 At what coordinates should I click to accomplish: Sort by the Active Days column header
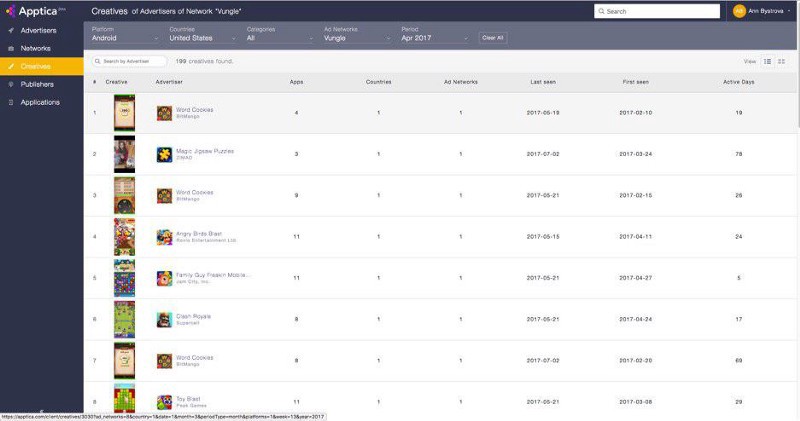point(738,82)
